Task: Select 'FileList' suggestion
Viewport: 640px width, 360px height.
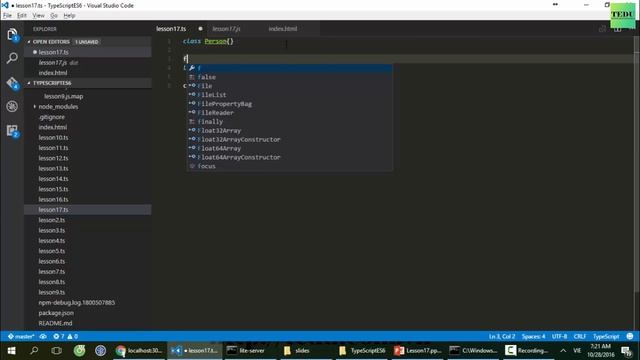Action: [290, 95]
